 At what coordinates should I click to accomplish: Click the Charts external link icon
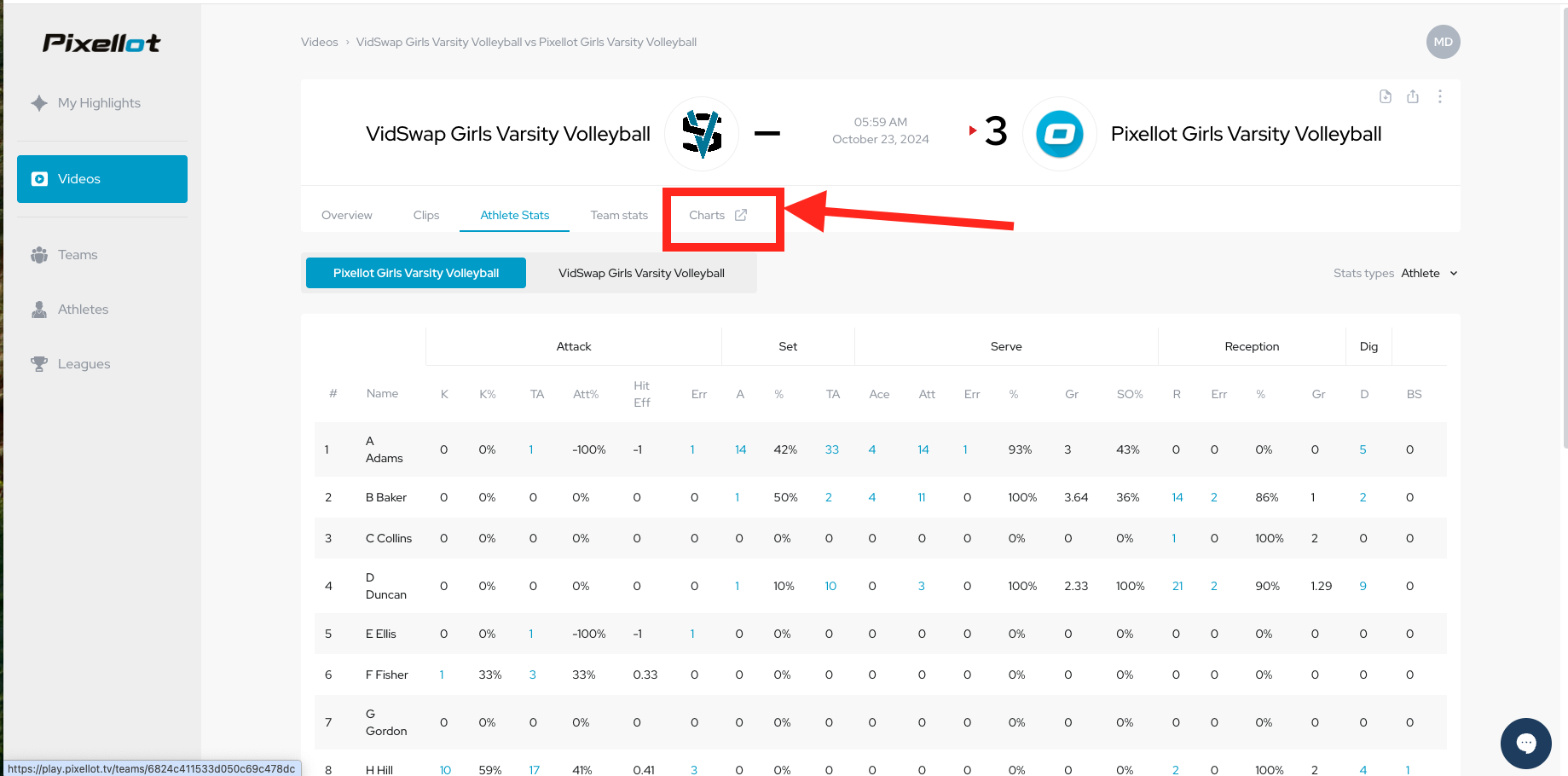pyautogui.click(x=741, y=215)
